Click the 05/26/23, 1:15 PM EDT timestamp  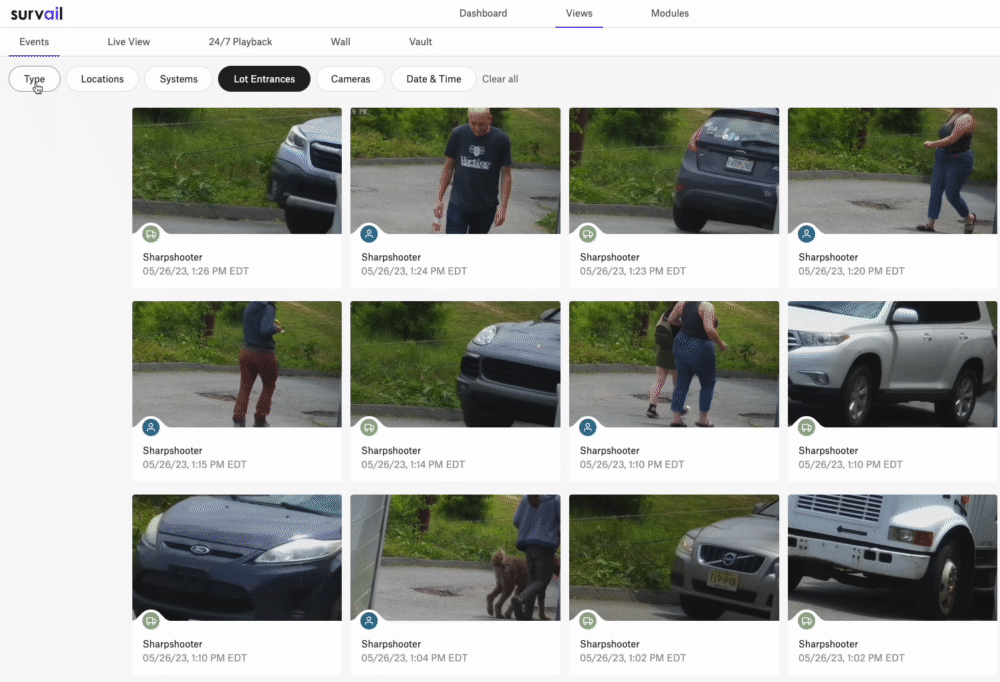[x=195, y=464]
